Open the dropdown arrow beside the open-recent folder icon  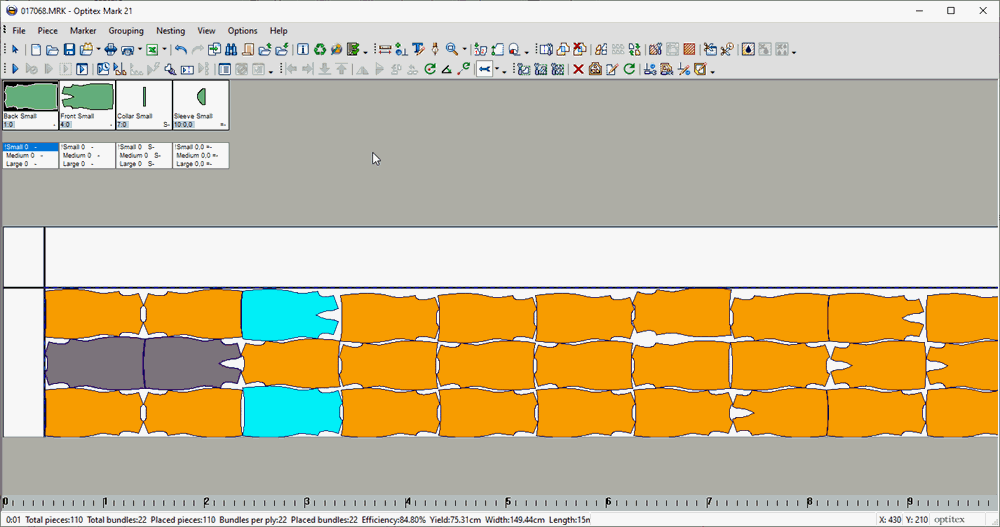point(98,50)
